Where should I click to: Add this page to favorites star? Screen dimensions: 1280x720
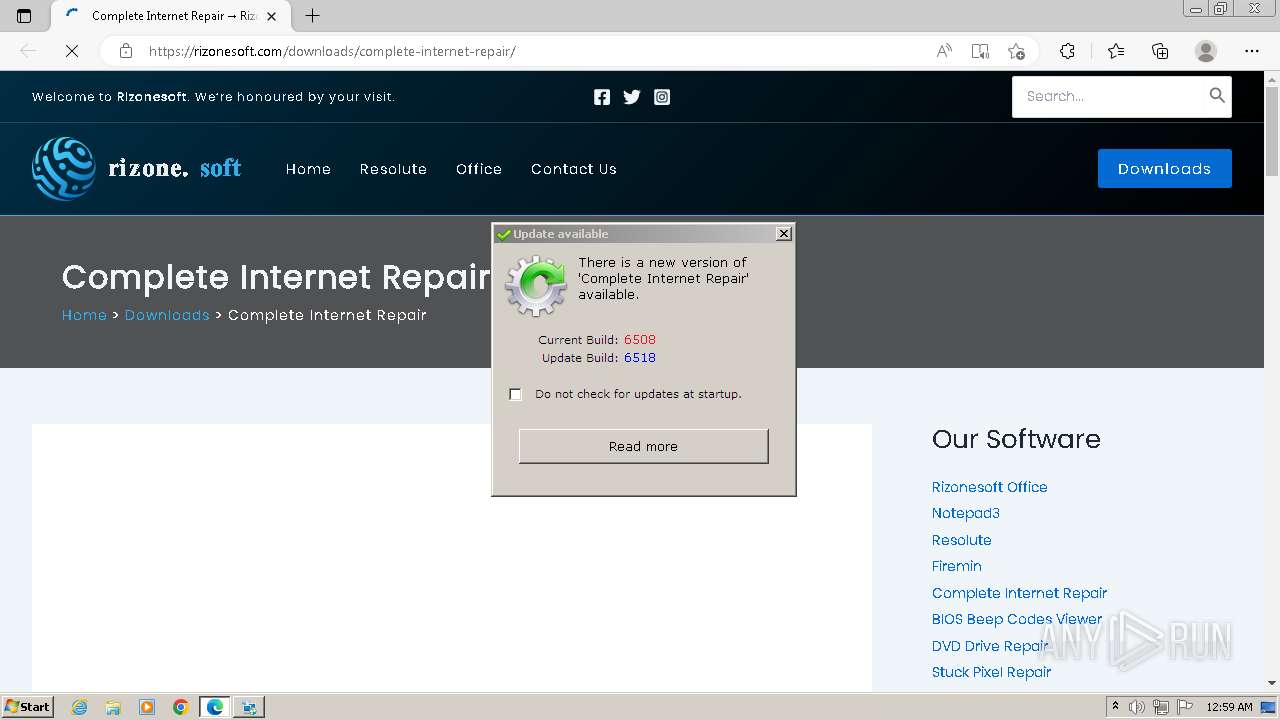click(1016, 51)
